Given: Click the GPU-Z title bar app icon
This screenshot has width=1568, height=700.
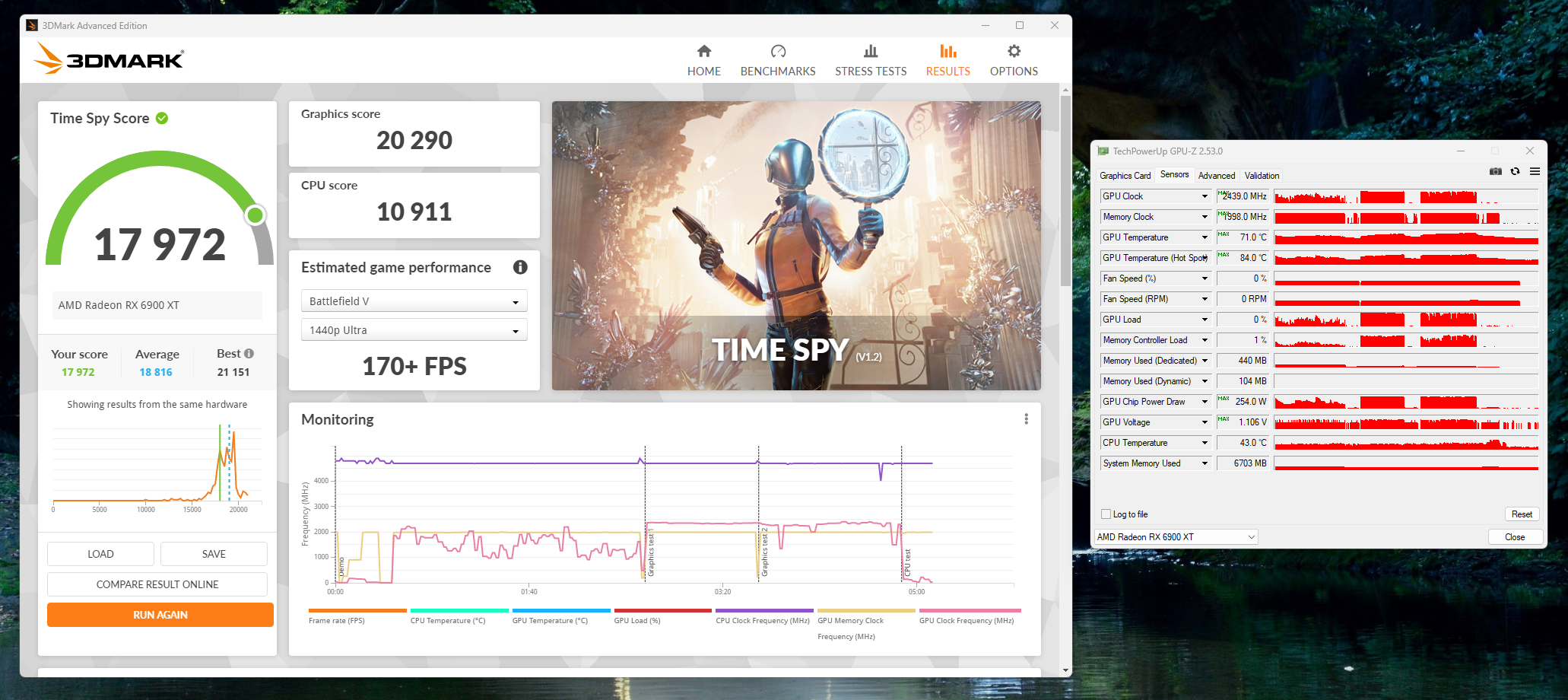Looking at the screenshot, I should (x=1103, y=151).
